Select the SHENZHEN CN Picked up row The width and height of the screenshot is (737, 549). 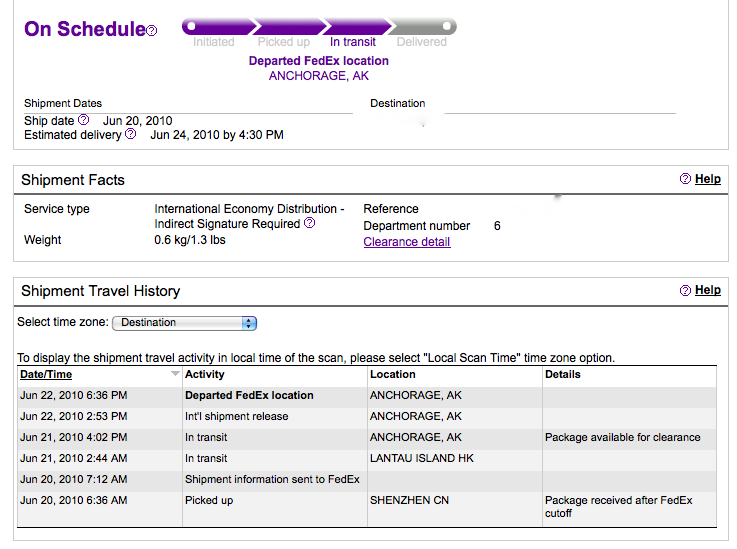[x=367, y=507]
